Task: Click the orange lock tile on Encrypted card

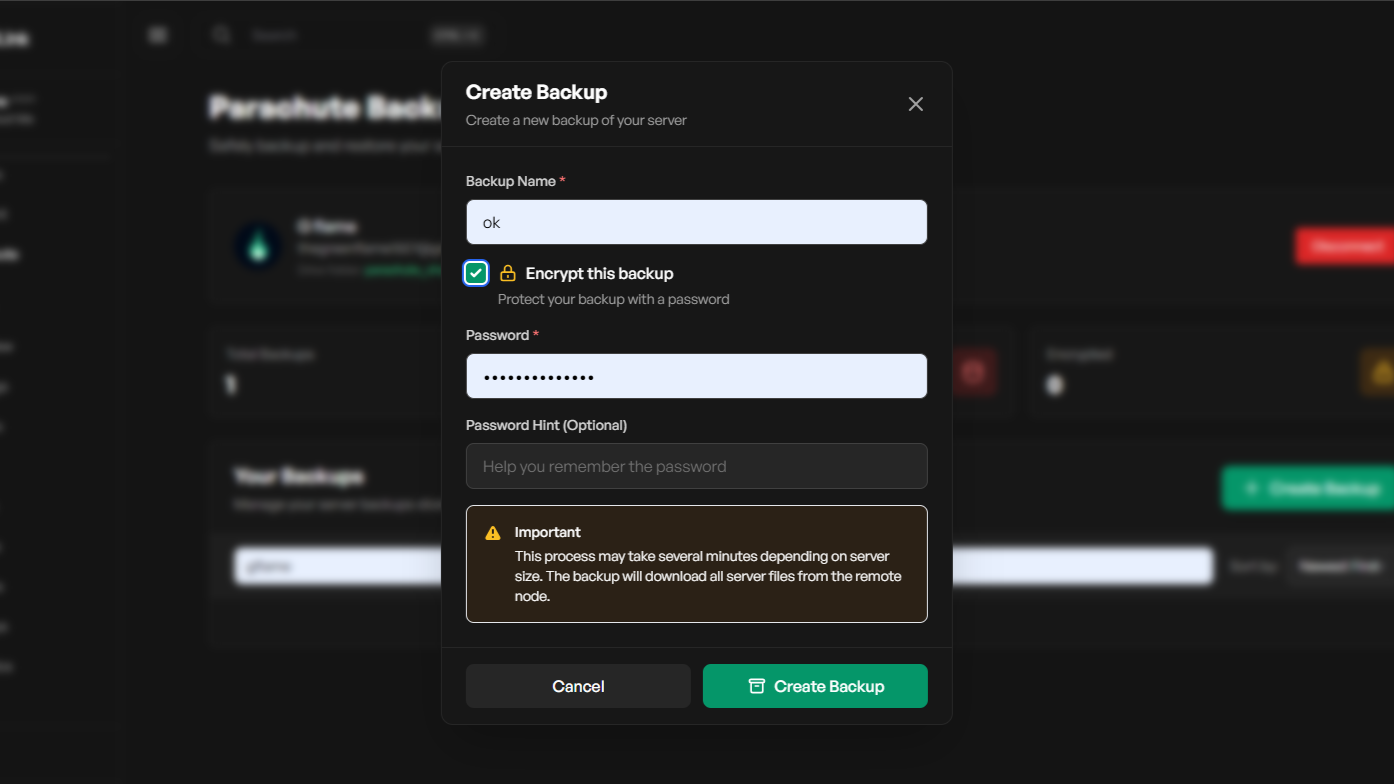Action: (1380, 373)
